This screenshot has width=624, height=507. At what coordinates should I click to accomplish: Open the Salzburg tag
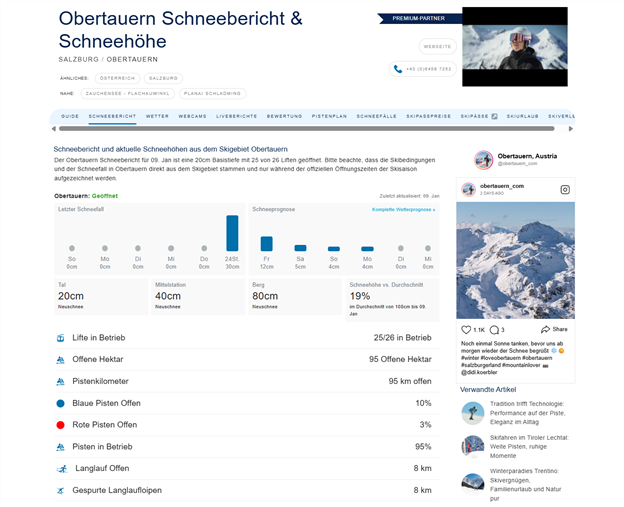(163, 78)
